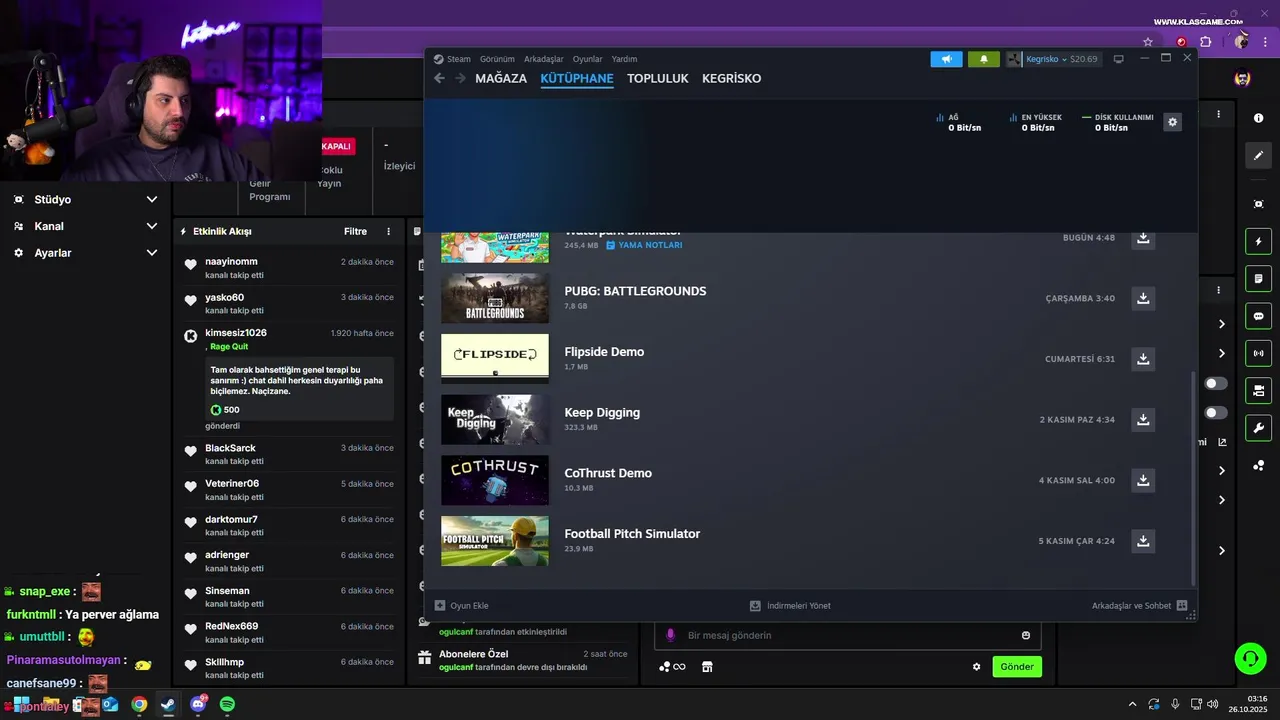
Task: Click Keep Digging game thumbnail
Action: click(x=495, y=419)
